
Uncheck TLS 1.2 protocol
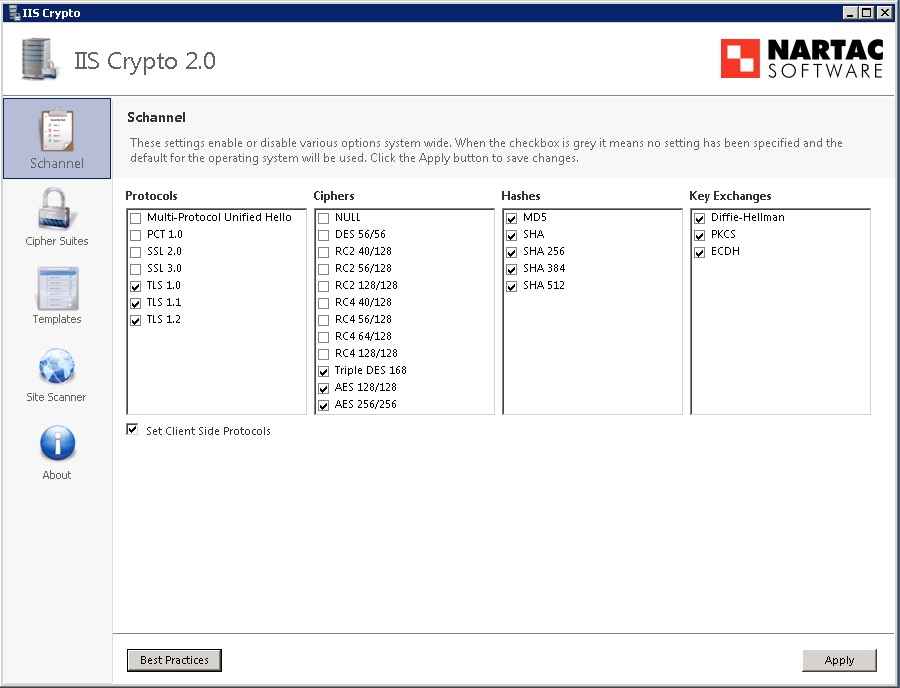pyautogui.click(x=135, y=320)
